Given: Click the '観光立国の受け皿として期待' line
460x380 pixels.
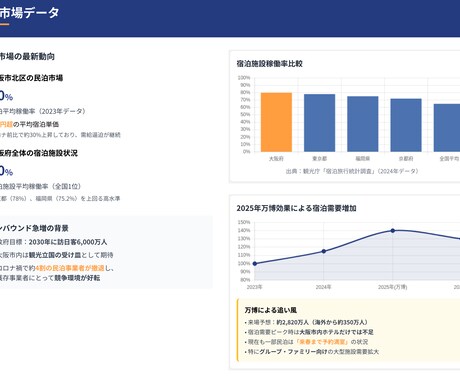Looking at the screenshot, I should click(71, 255).
